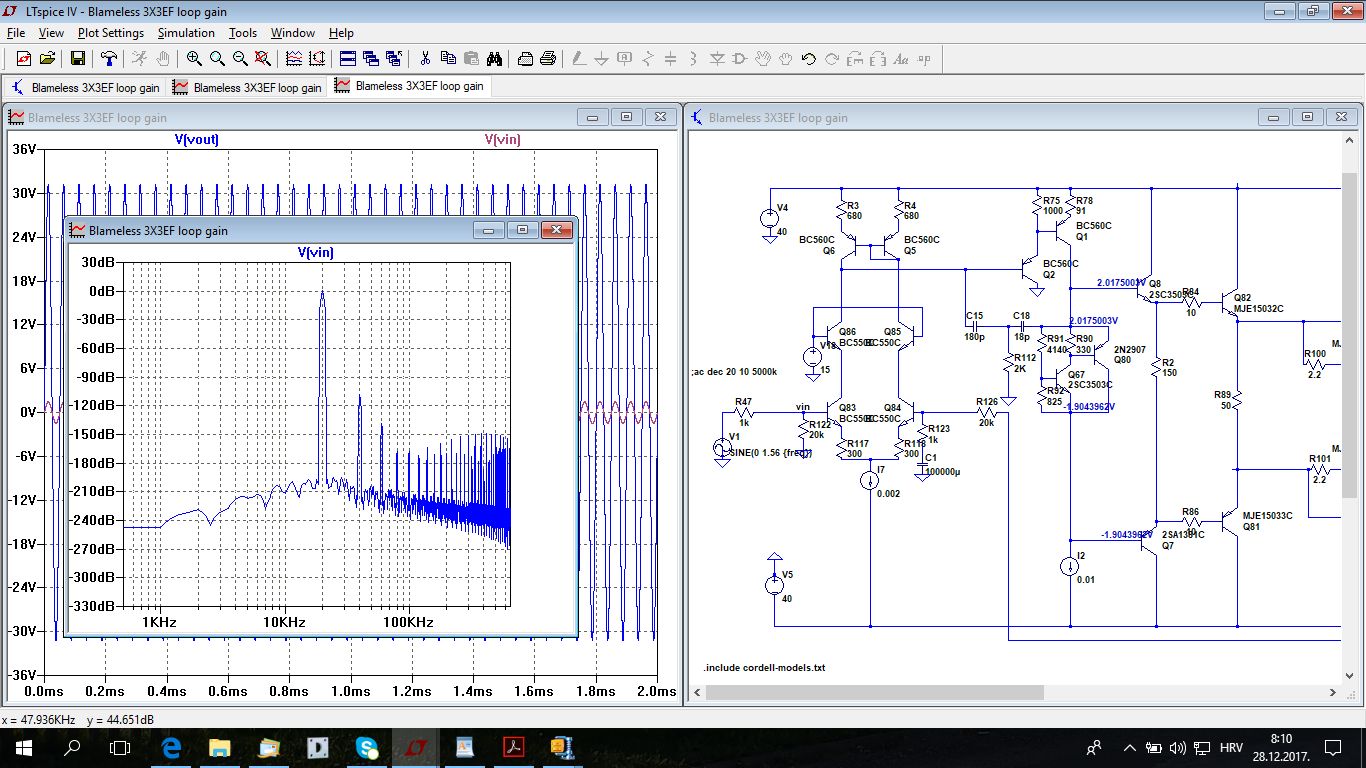The width and height of the screenshot is (1366, 768).
Task: Click the Paste toolbar icon
Action: click(471, 59)
